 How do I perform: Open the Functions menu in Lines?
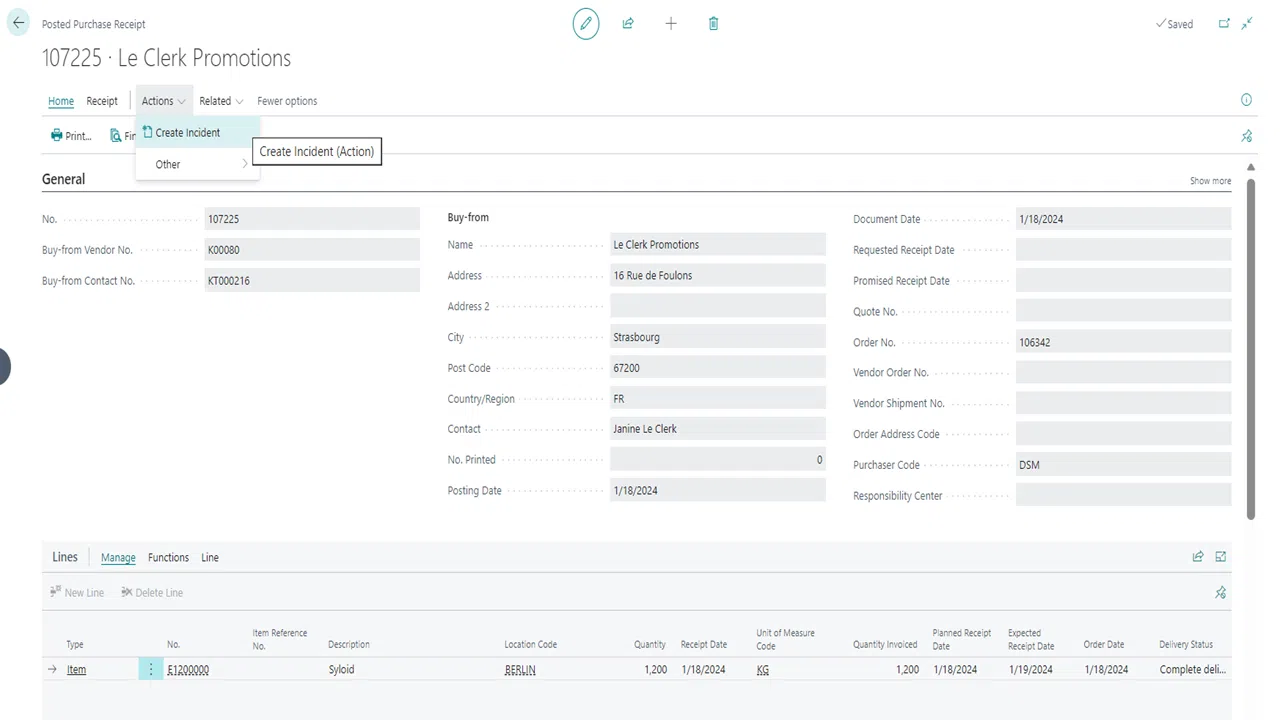[x=168, y=557]
